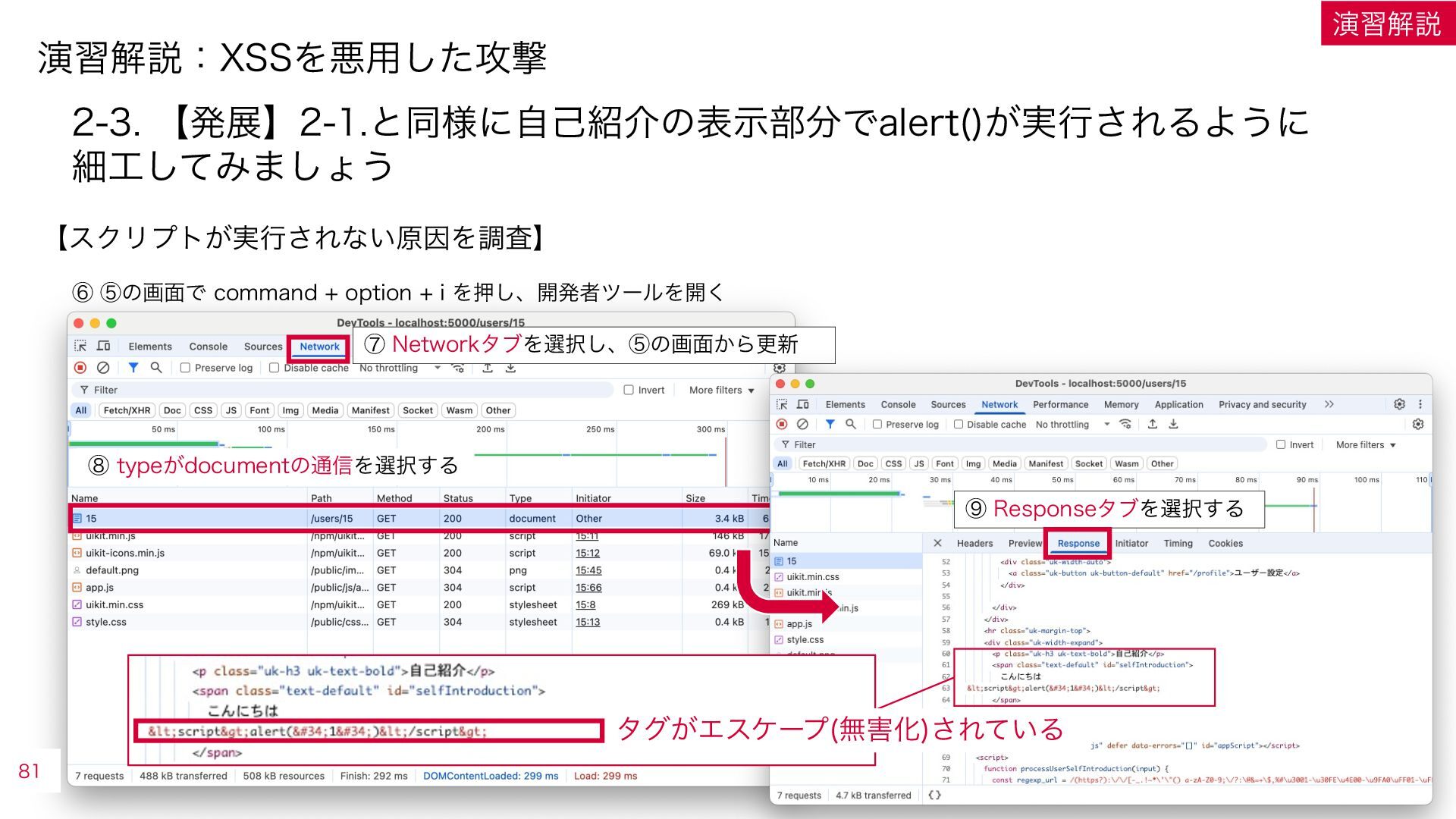Select Network tab in back DevTools window
This screenshot has height=819, width=1456.
click(319, 347)
